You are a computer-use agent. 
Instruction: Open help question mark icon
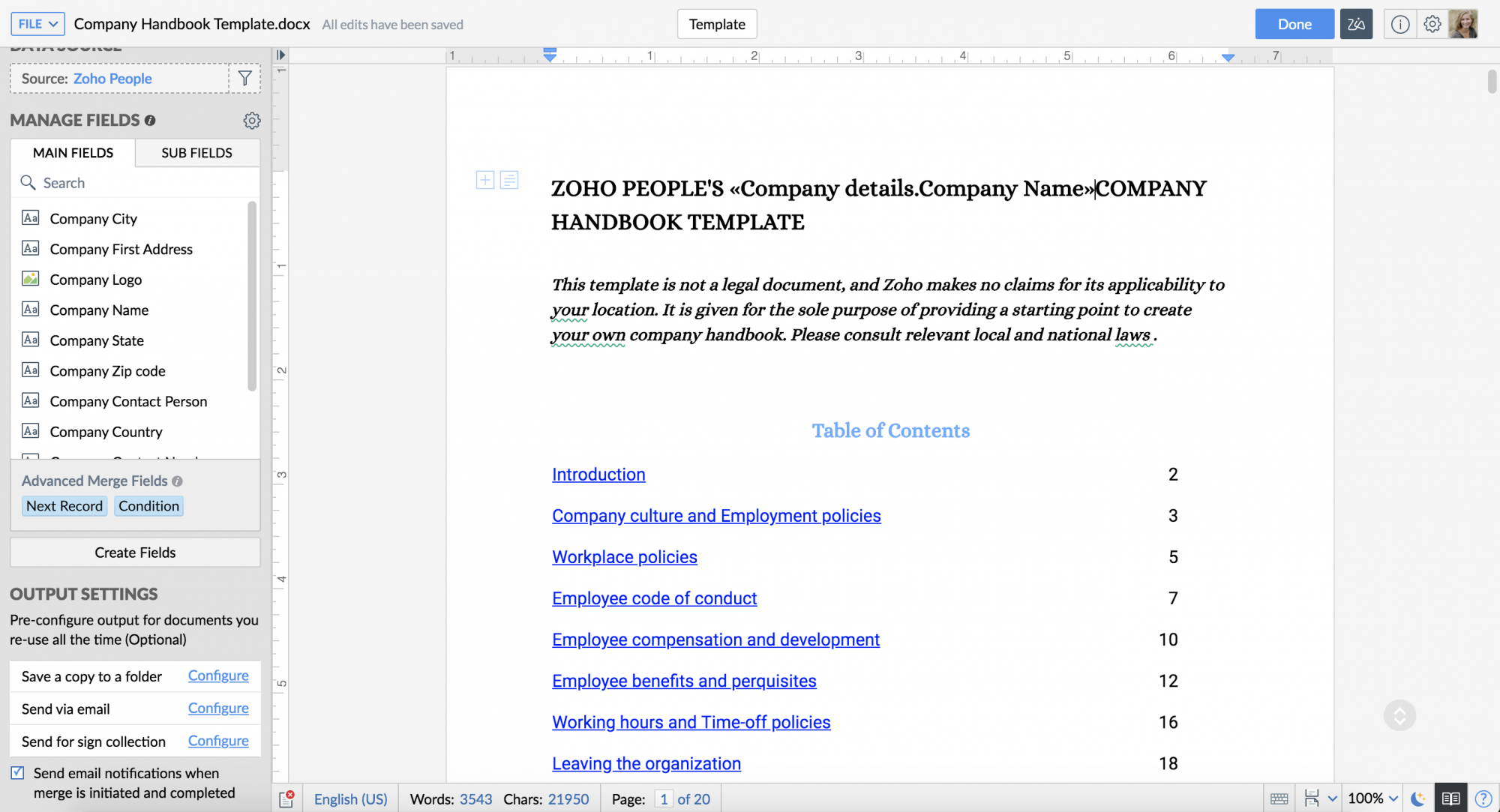click(1483, 799)
